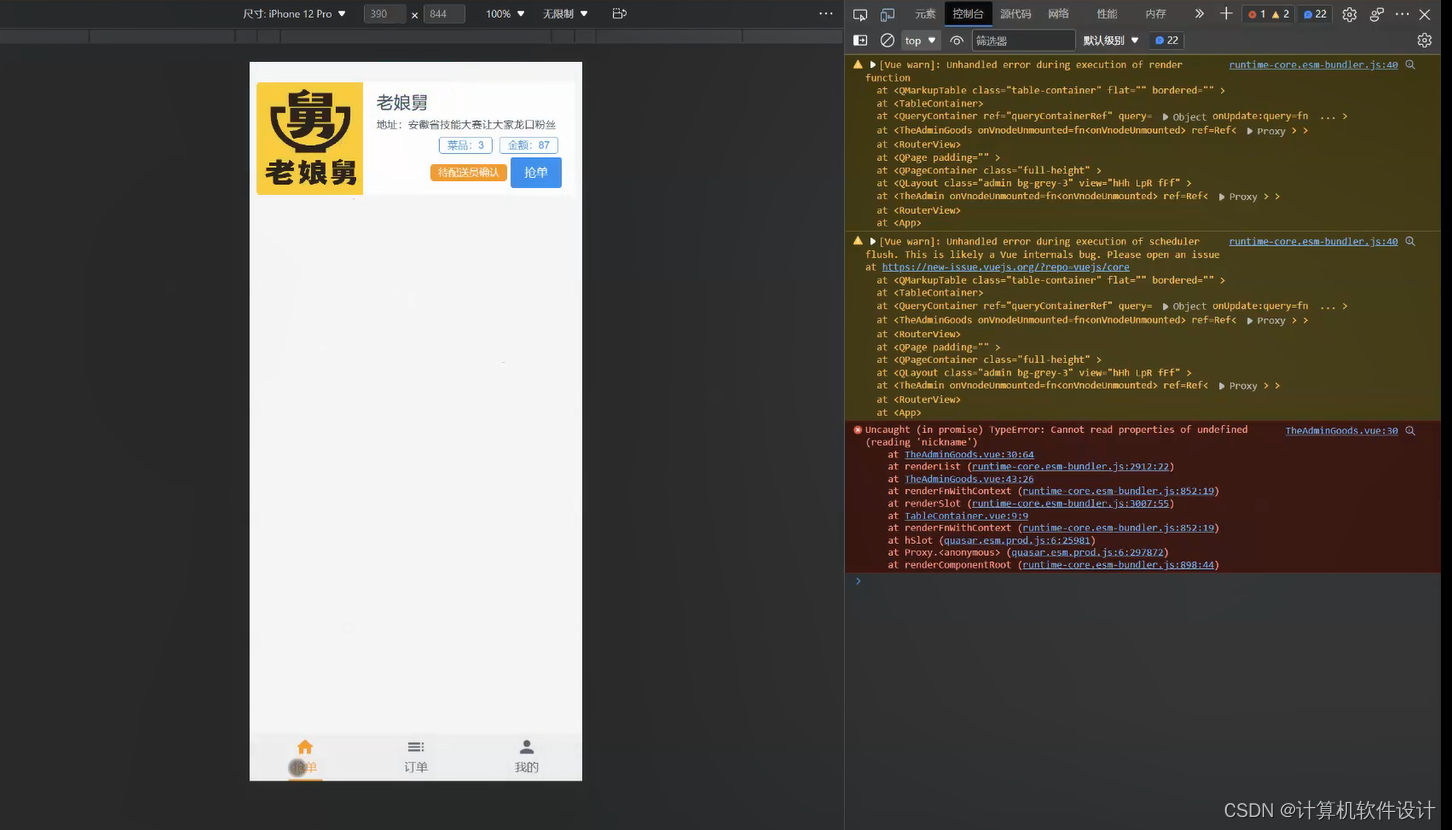Switch to the 网络 network tab

point(1058,14)
